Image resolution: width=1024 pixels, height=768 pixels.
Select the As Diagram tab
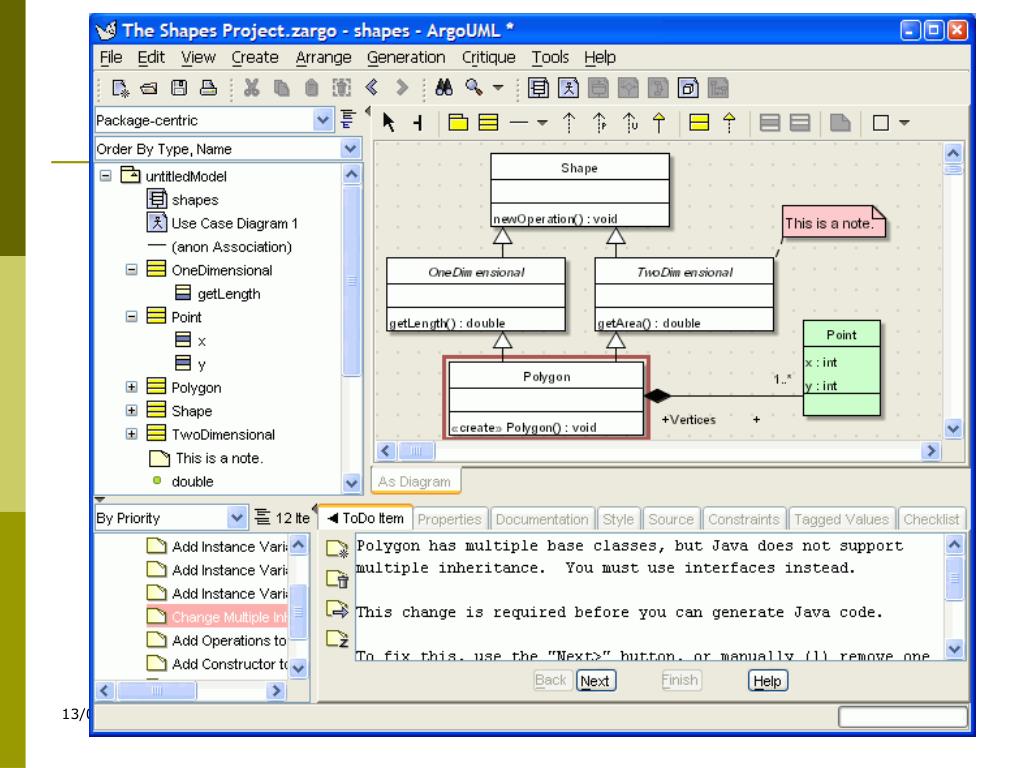click(x=415, y=481)
